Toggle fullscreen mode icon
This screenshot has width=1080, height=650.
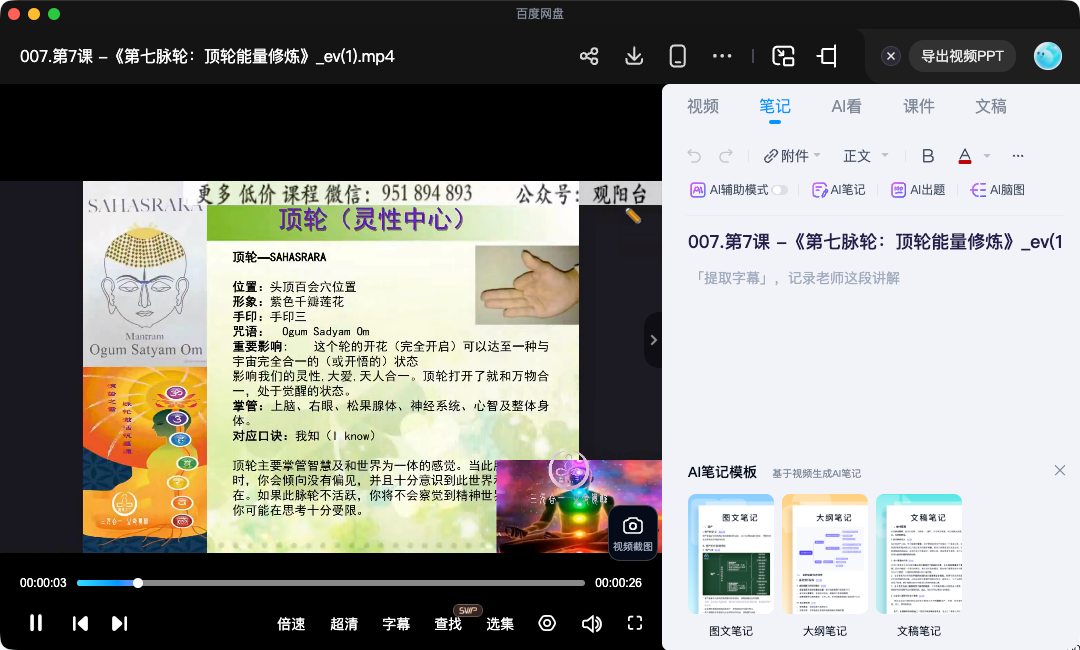pos(635,623)
